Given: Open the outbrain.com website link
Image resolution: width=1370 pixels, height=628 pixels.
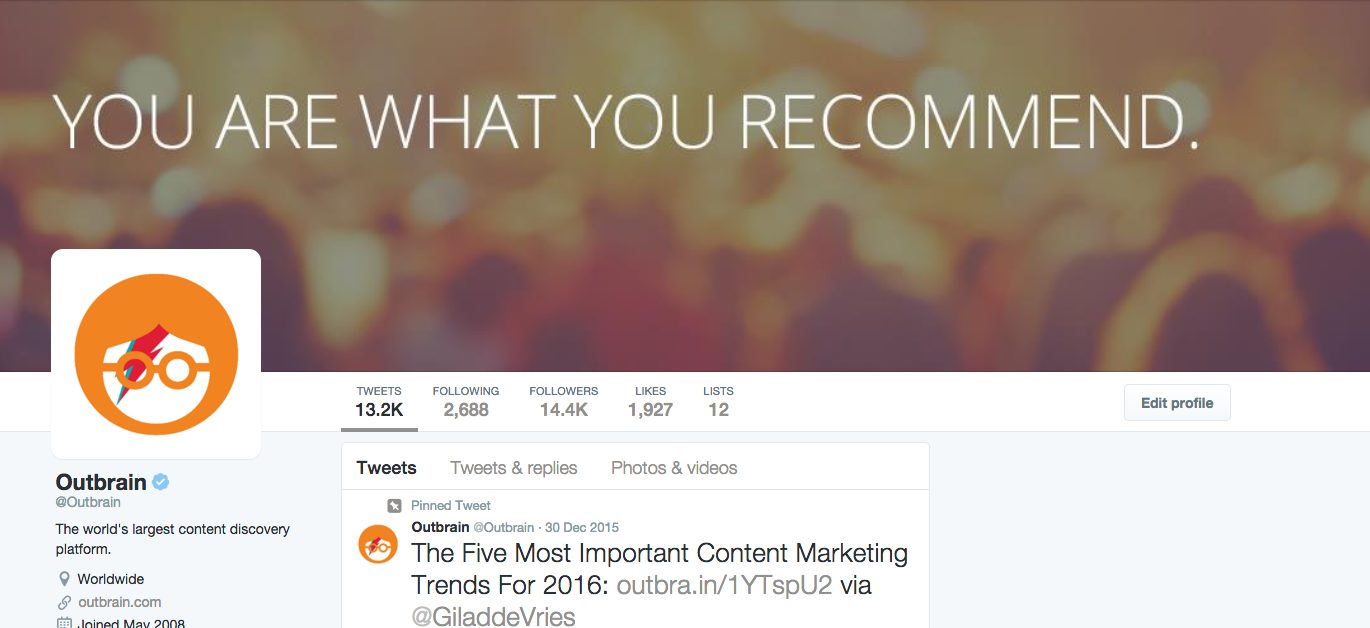Looking at the screenshot, I should pos(120,602).
